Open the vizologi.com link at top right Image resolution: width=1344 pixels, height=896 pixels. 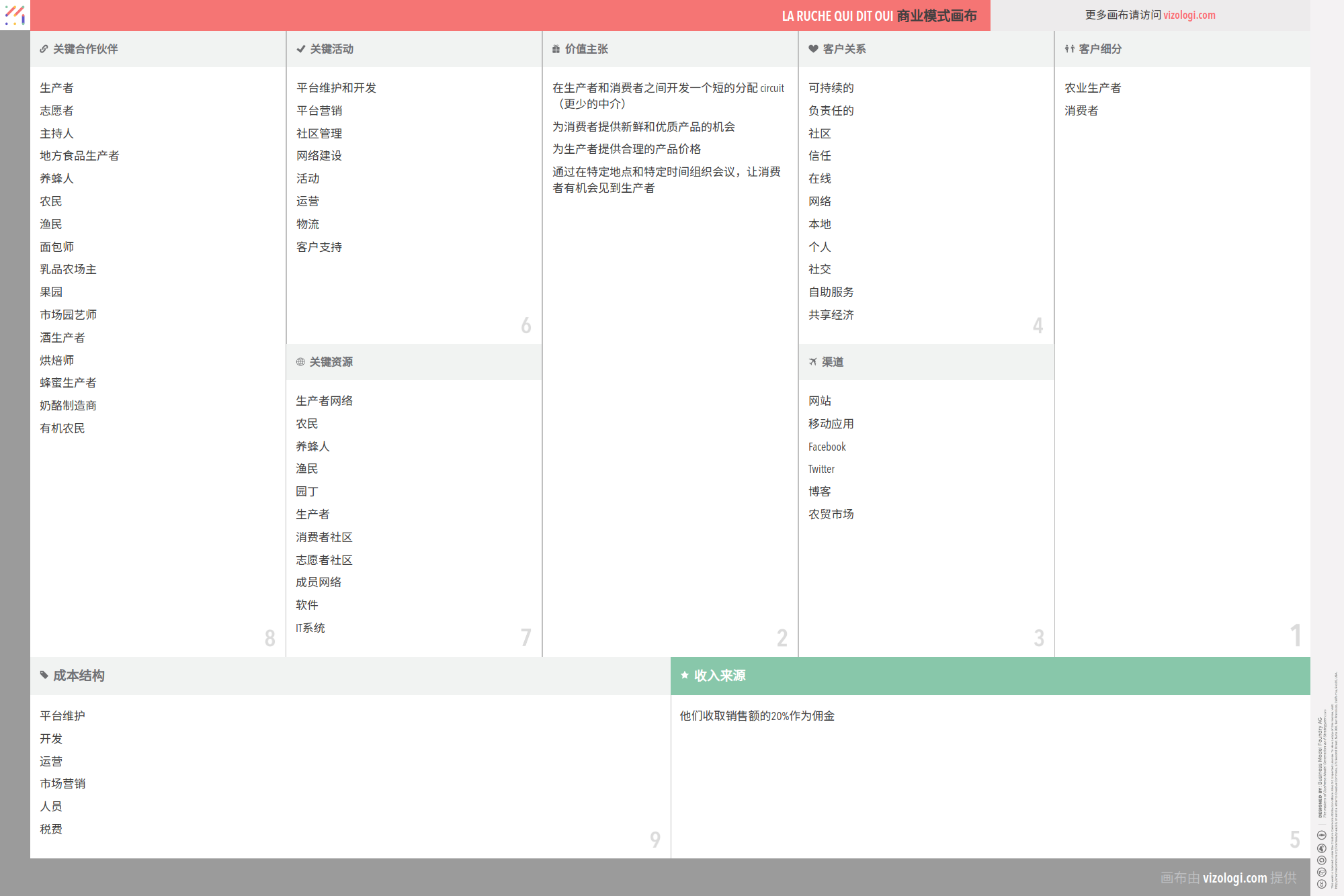(1189, 15)
